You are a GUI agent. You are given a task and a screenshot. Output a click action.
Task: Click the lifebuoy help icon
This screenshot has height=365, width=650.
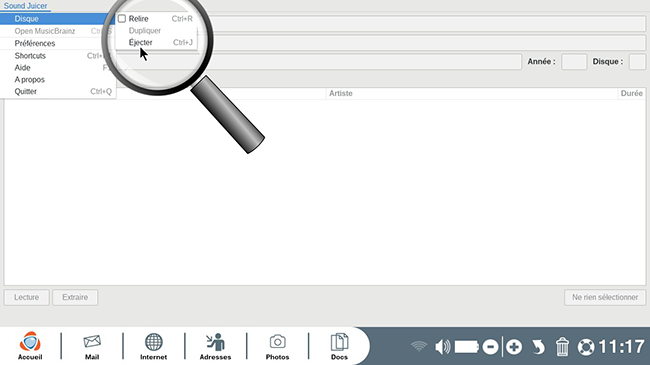pos(586,347)
